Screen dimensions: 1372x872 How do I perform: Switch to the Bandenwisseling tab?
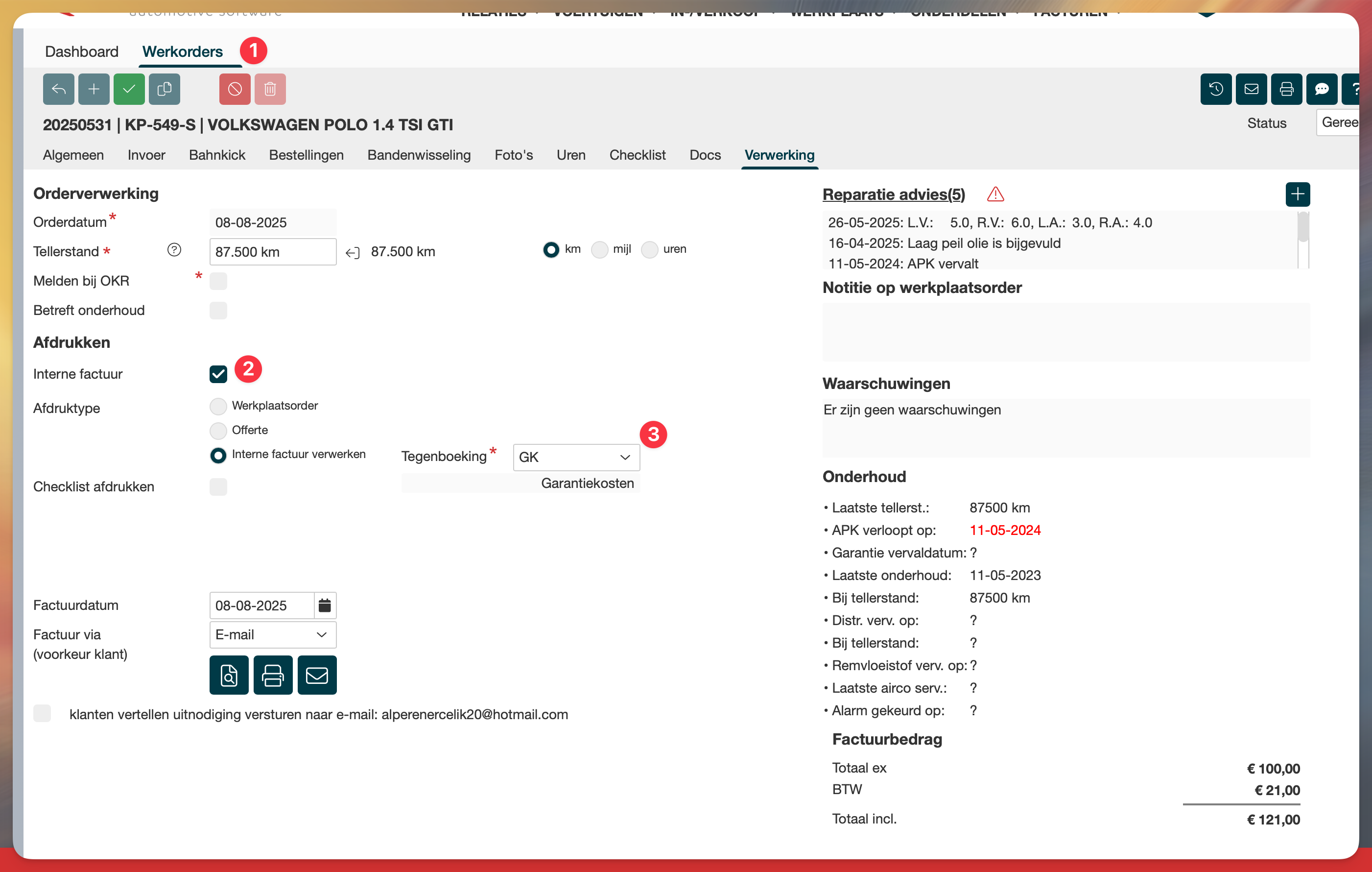click(x=419, y=155)
